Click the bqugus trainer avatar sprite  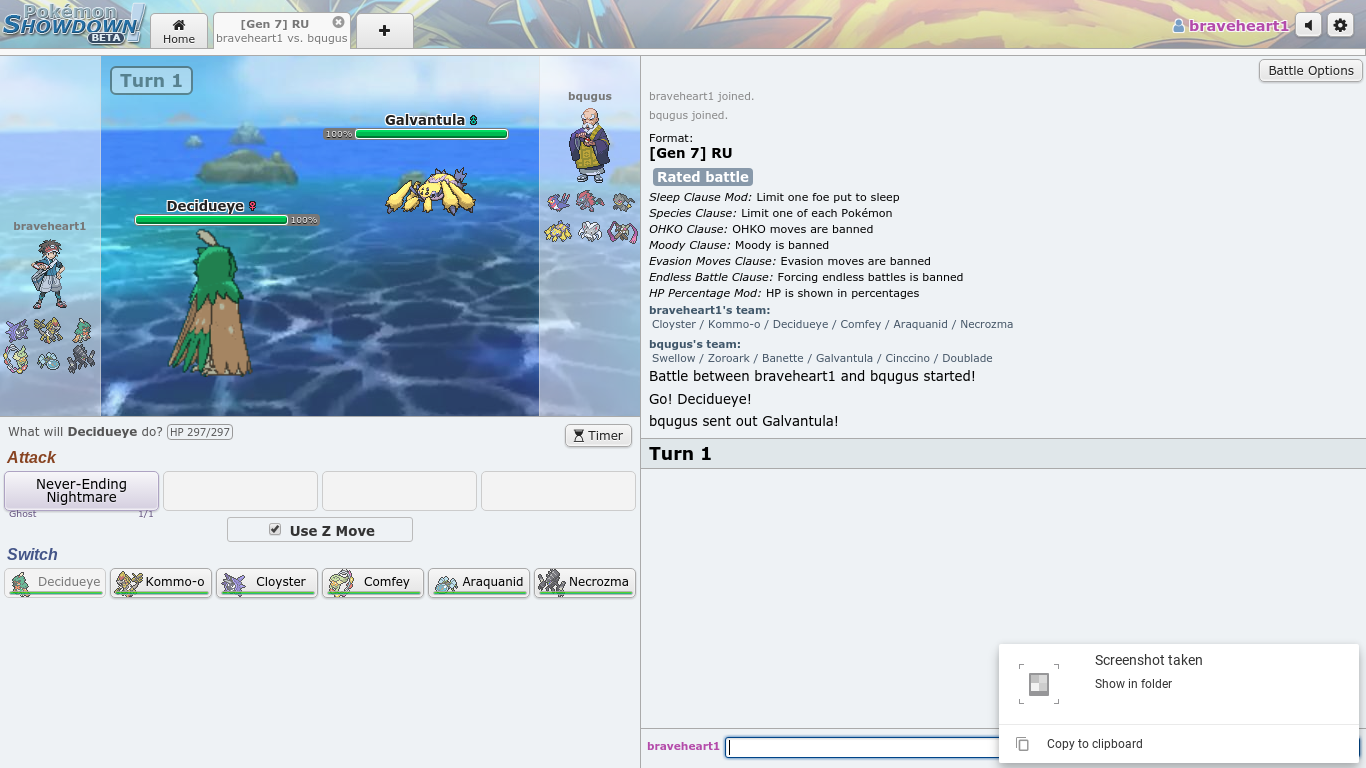click(x=590, y=145)
